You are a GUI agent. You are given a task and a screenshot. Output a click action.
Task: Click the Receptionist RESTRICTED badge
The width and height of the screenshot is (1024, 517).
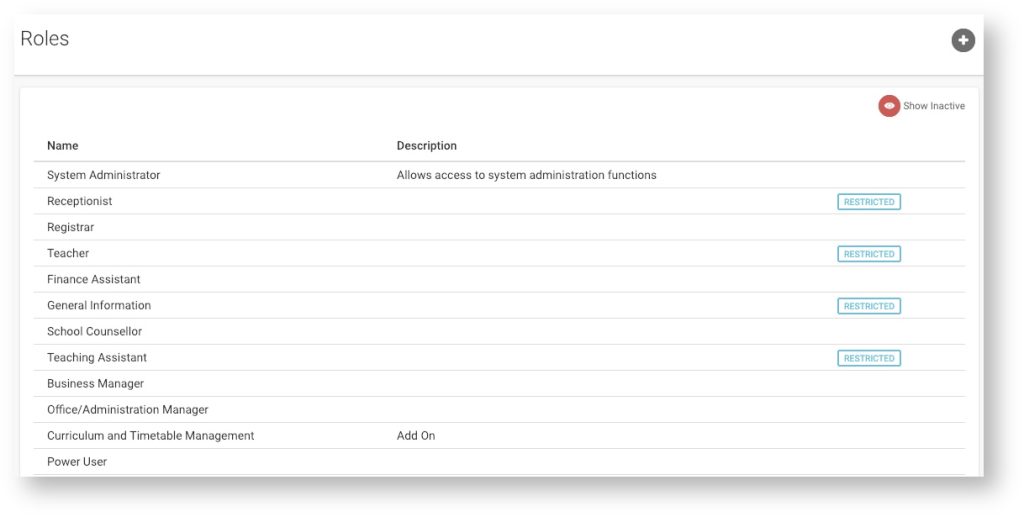click(x=869, y=202)
